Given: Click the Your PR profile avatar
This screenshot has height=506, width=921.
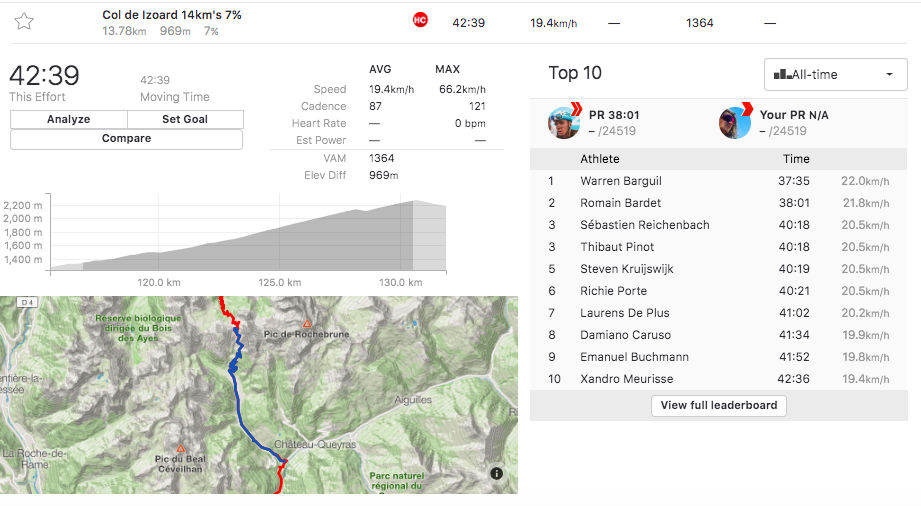Looking at the screenshot, I should coord(735,122).
